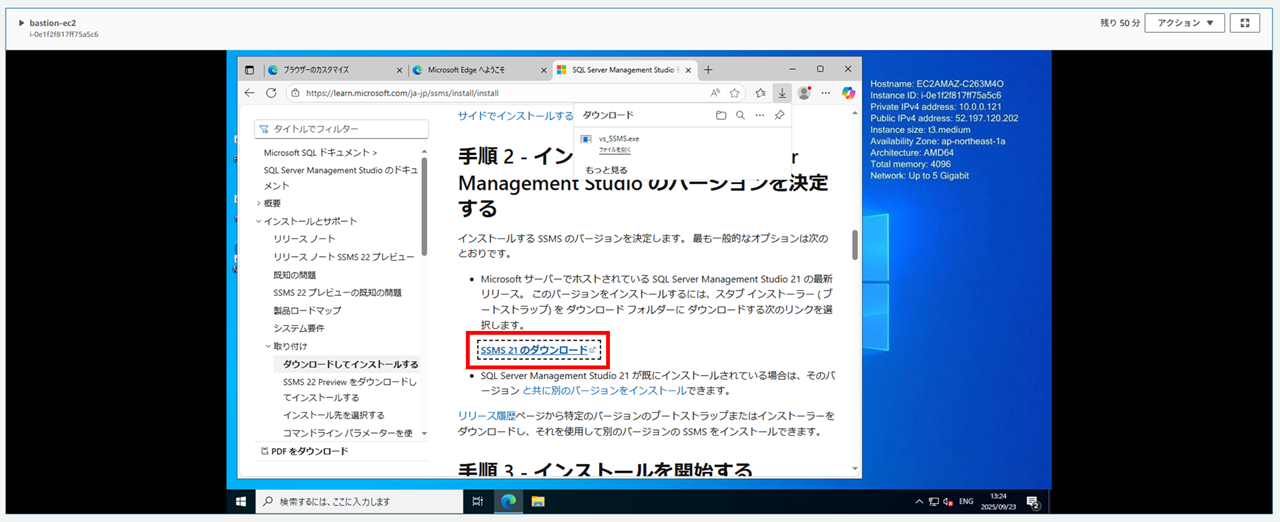Reload the page with the refresh icon
The image size is (1280, 522).
click(x=271, y=92)
